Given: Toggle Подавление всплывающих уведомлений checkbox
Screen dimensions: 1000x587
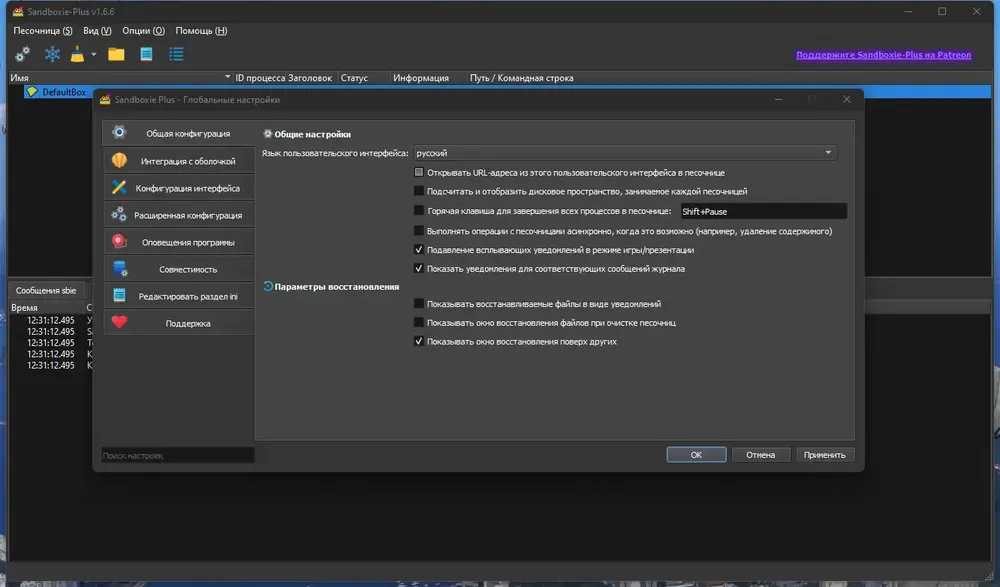Looking at the screenshot, I should pyautogui.click(x=418, y=249).
